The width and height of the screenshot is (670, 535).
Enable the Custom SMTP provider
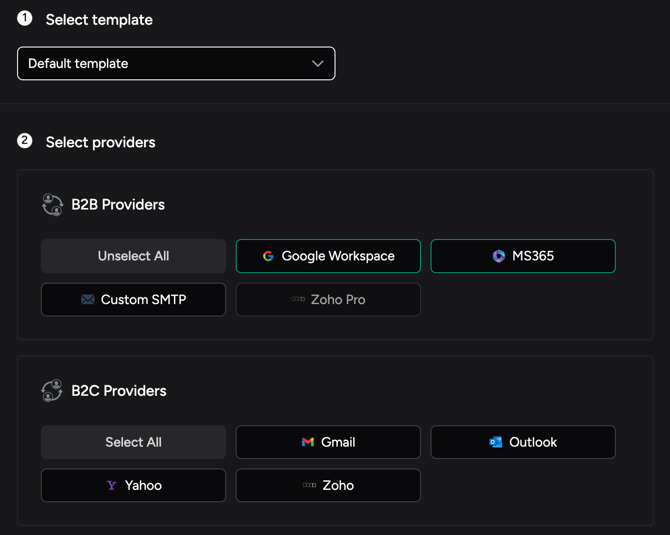[x=133, y=299]
